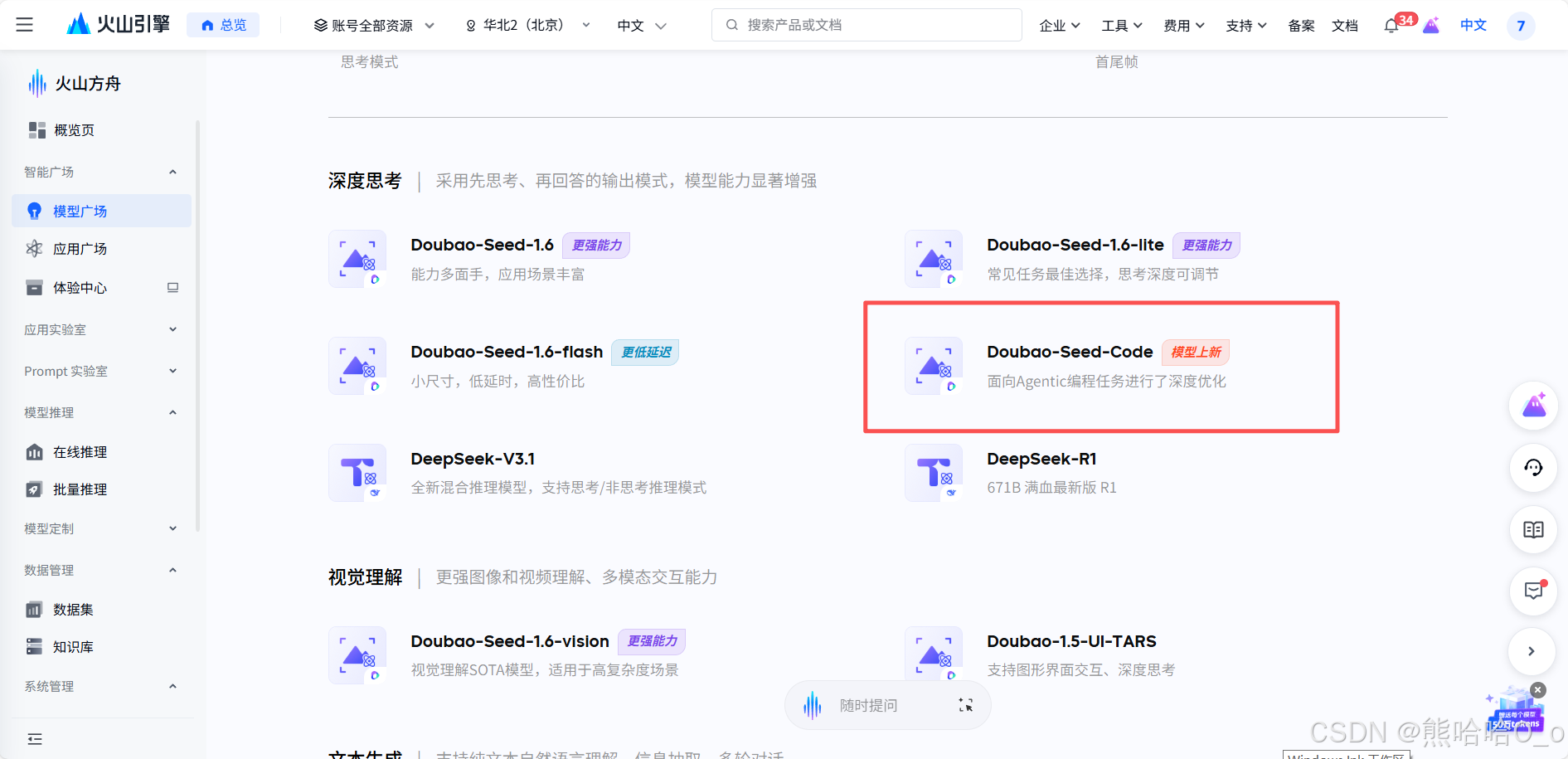Open the 总览 home button
The width and height of the screenshot is (1568, 759).
tap(223, 25)
